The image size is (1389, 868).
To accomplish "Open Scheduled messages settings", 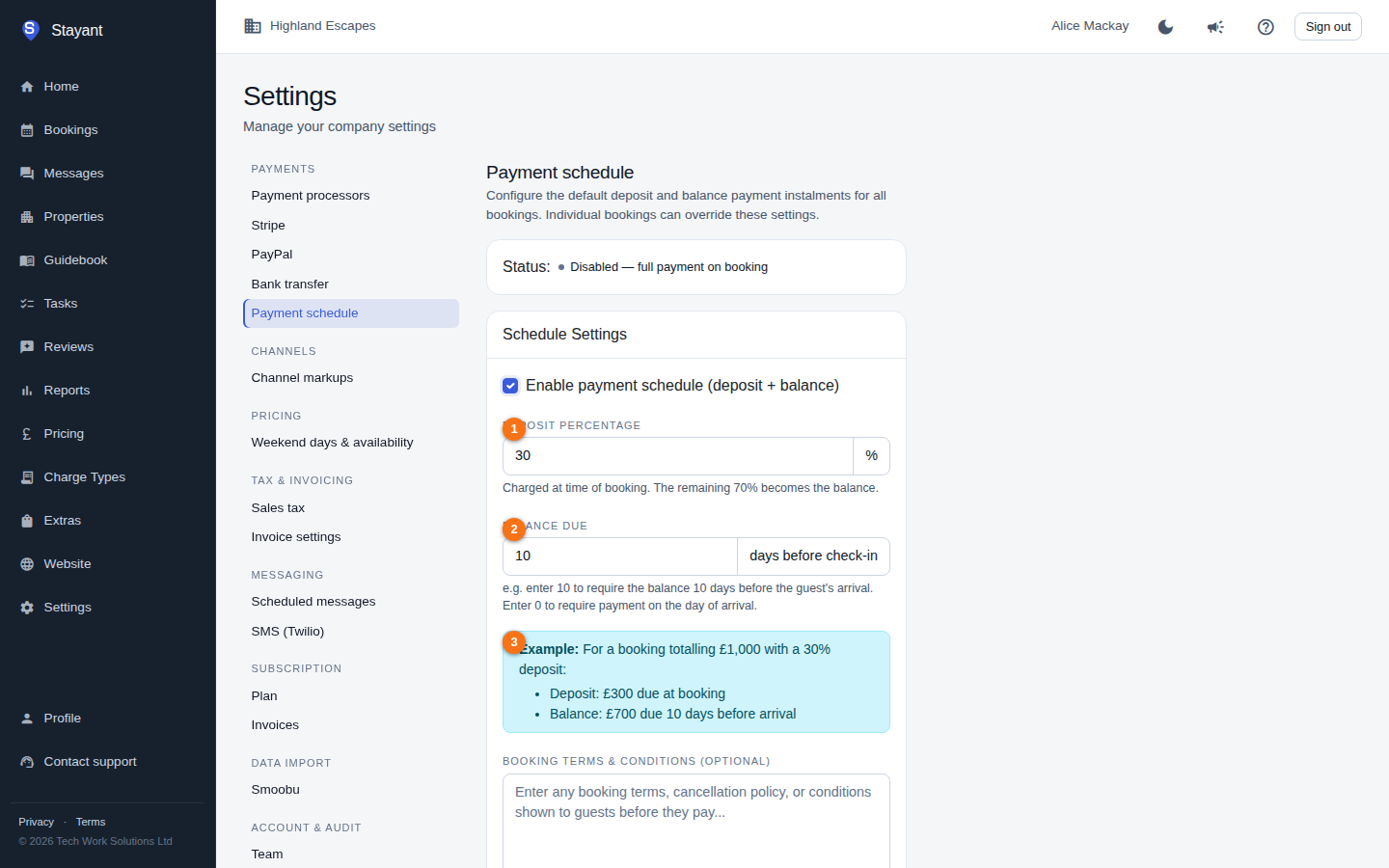I will coord(351,602).
